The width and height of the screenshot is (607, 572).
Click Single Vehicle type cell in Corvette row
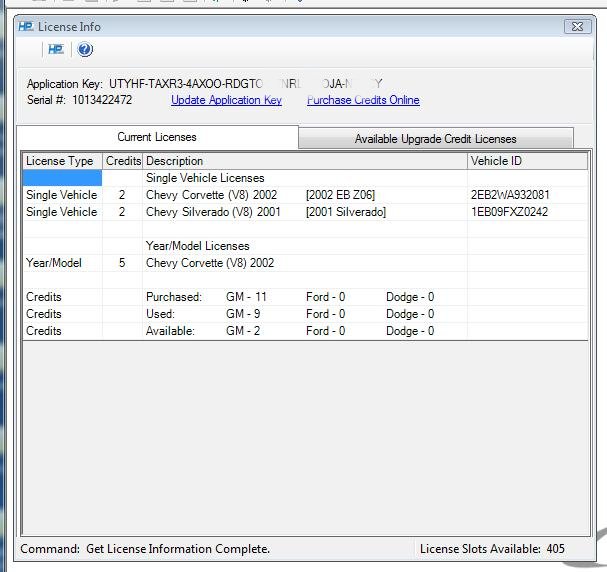pyautogui.click(x=62, y=195)
